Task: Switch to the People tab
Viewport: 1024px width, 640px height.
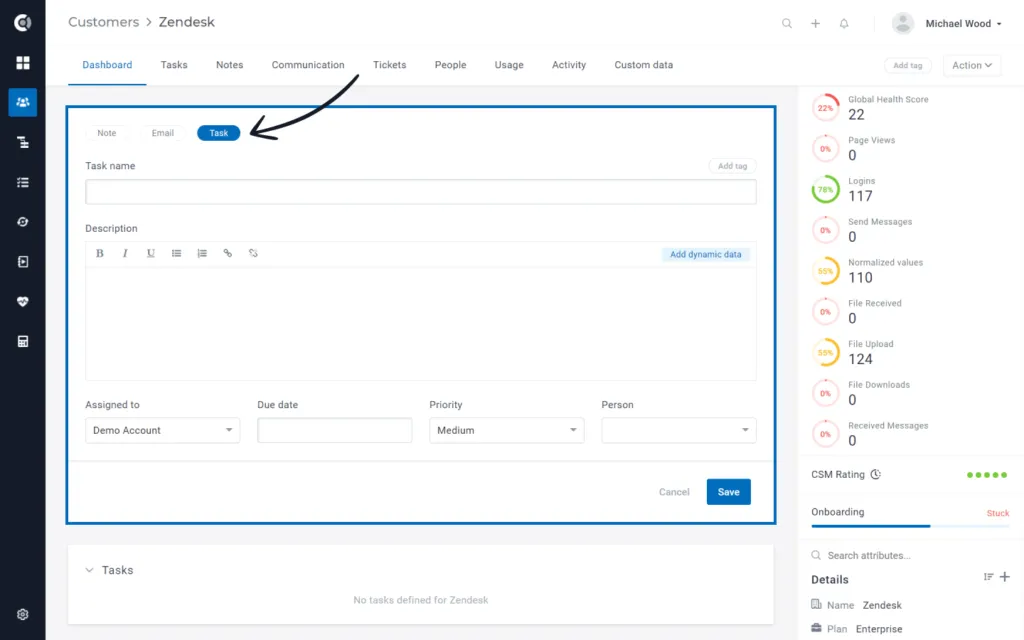Action: (x=451, y=65)
